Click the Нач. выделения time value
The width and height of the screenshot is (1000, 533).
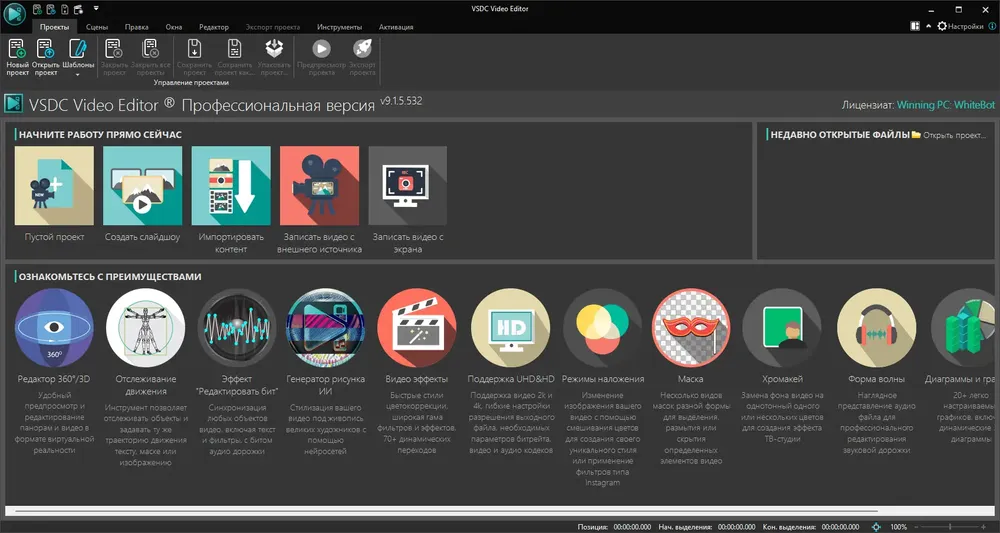point(737,527)
